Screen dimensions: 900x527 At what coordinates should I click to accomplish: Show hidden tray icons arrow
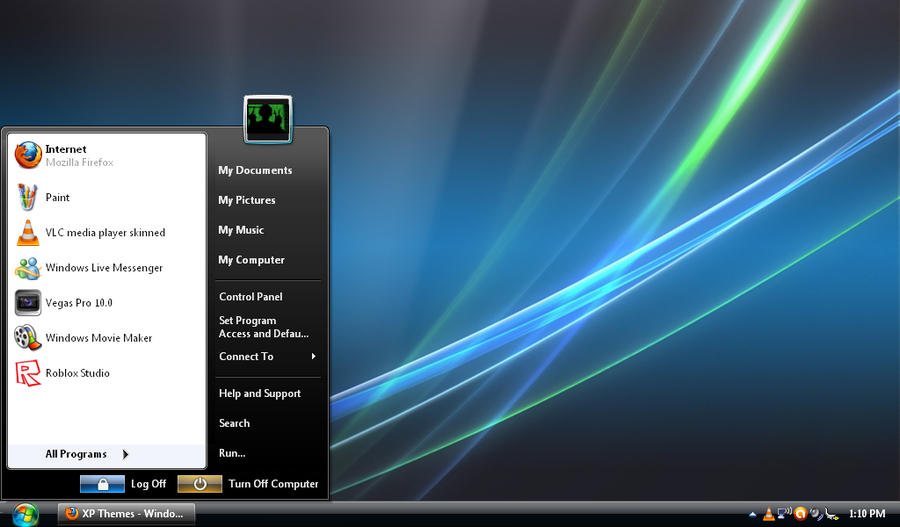click(x=752, y=514)
